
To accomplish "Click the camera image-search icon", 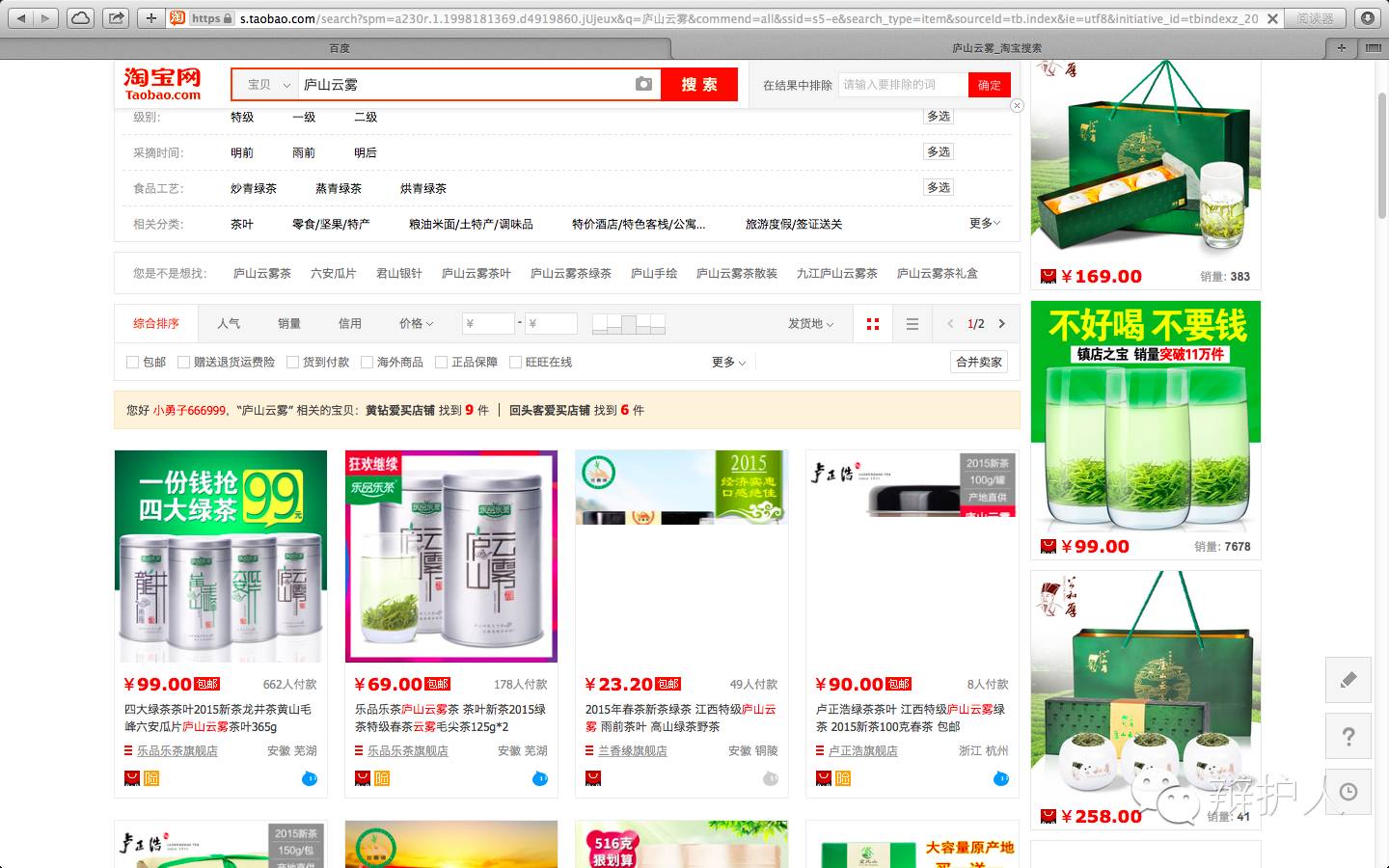I will 643,85.
